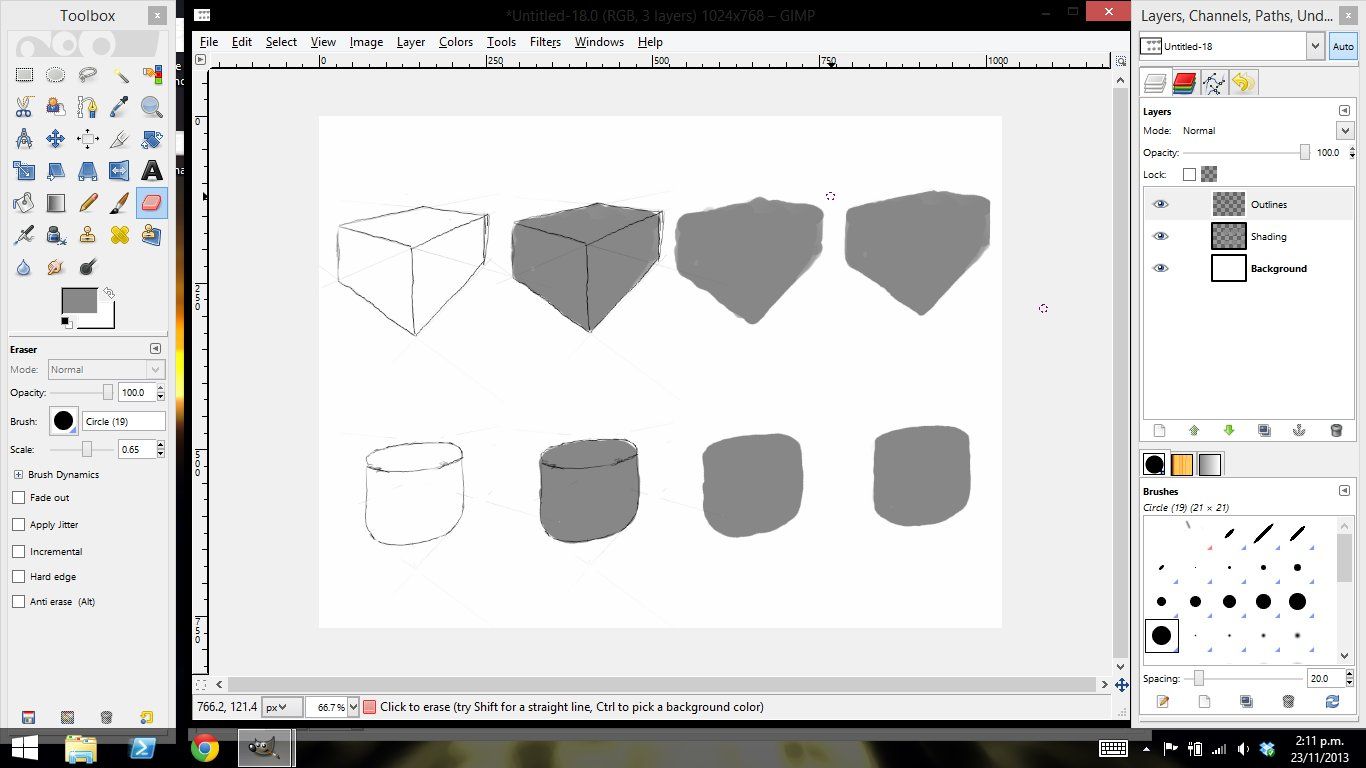Open the layer Mode dropdown
Image resolution: width=1366 pixels, height=768 pixels.
tap(1345, 130)
